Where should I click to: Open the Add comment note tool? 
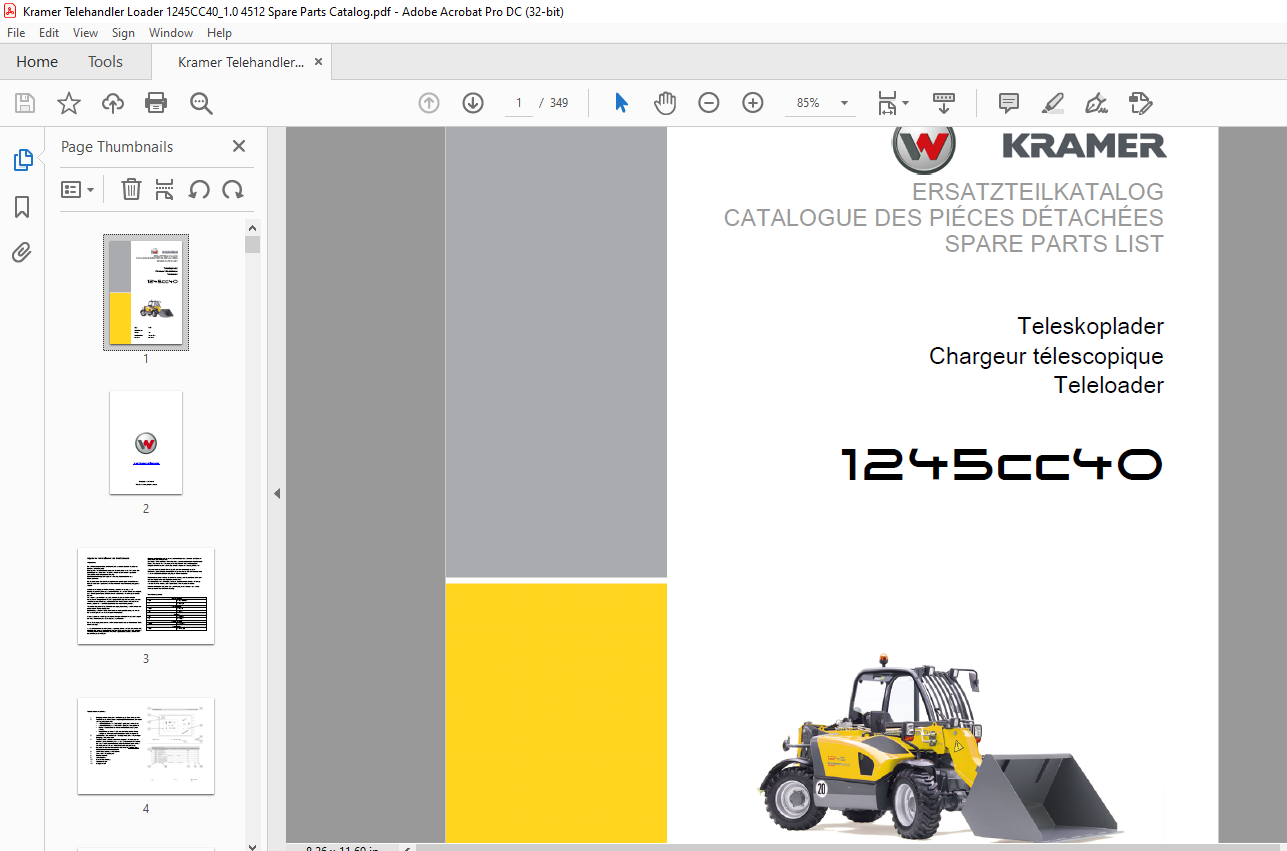pos(1009,103)
